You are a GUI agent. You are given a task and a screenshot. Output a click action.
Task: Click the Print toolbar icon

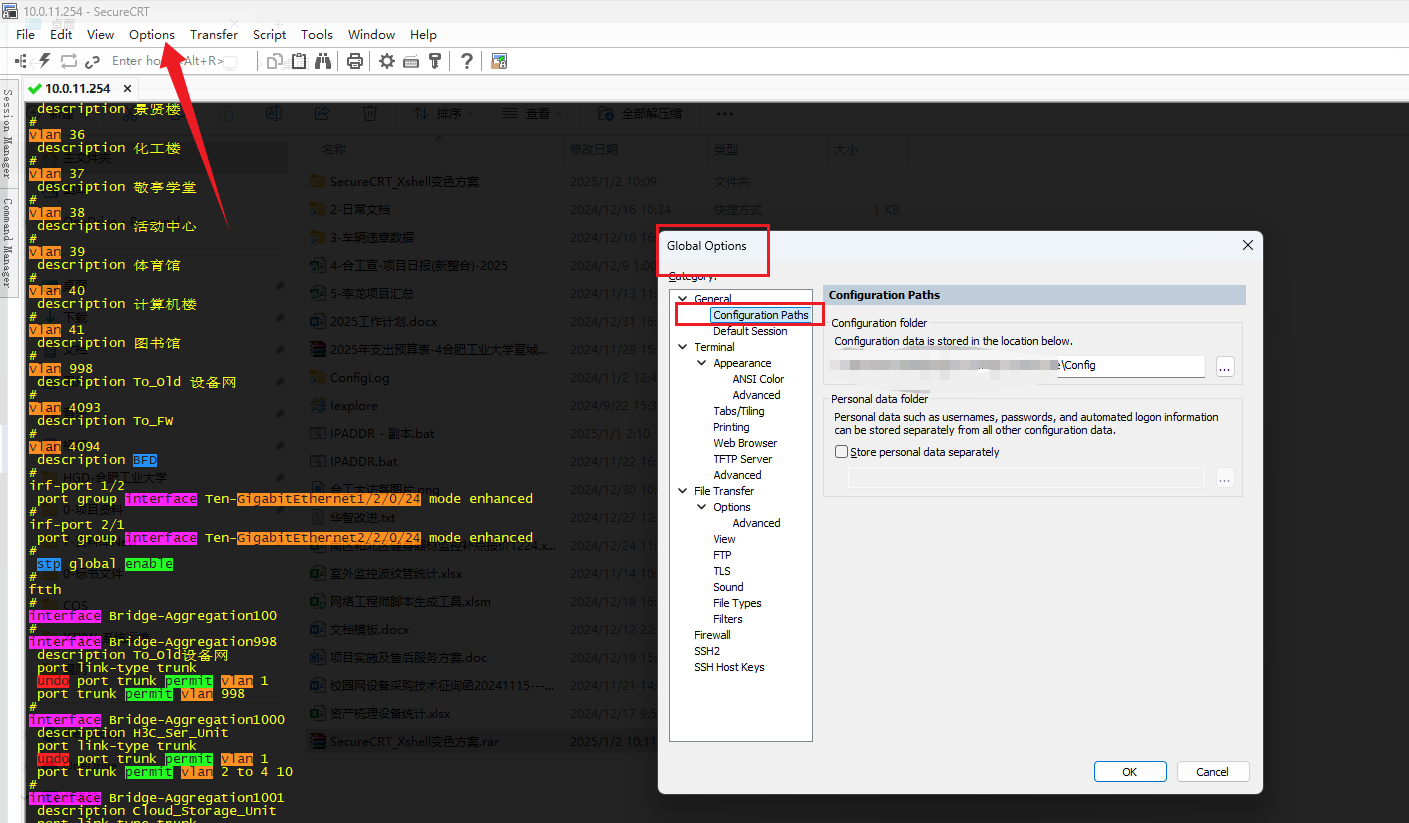coord(354,60)
